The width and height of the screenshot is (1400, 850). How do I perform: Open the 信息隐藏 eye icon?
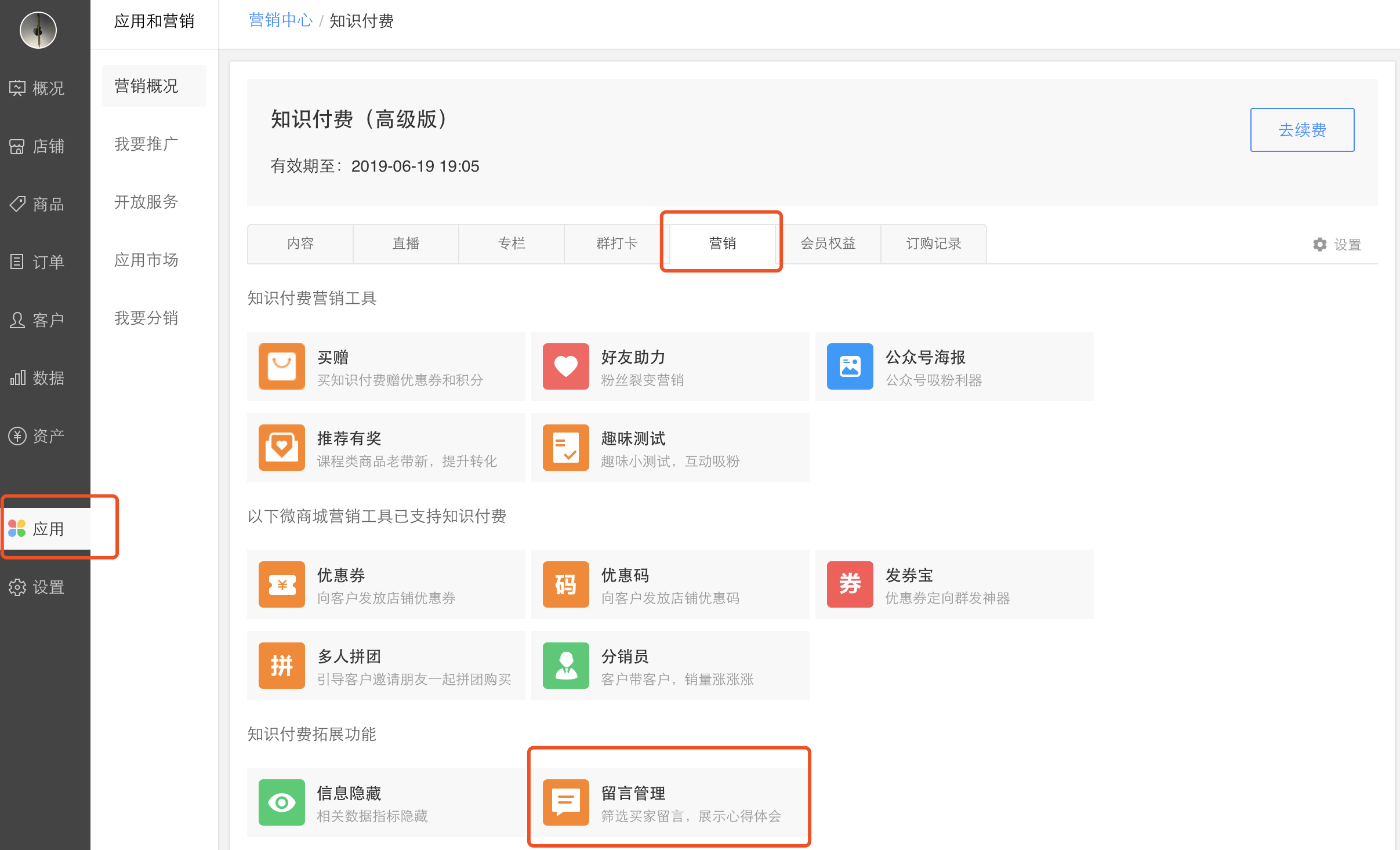point(281,802)
